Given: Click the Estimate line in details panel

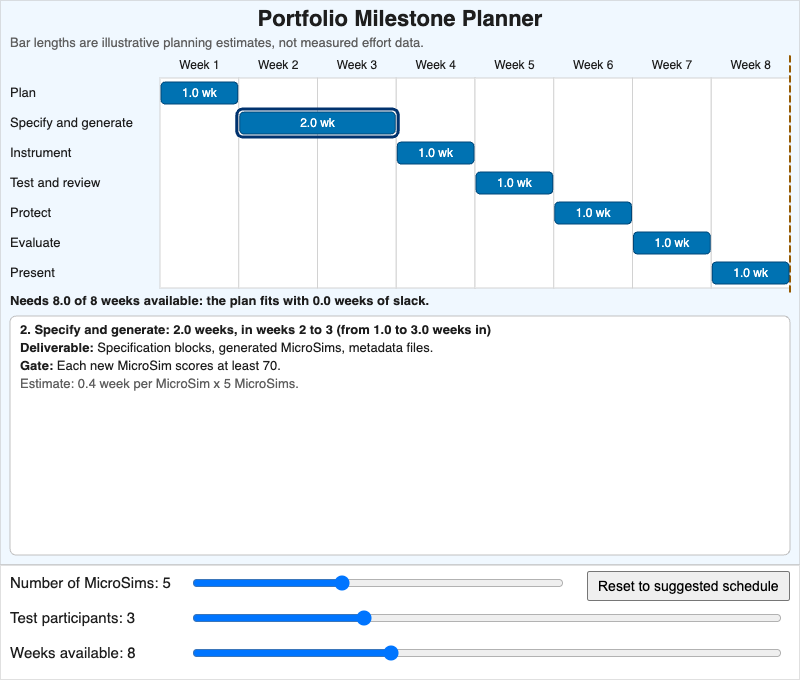Looking at the screenshot, I should point(159,384).
